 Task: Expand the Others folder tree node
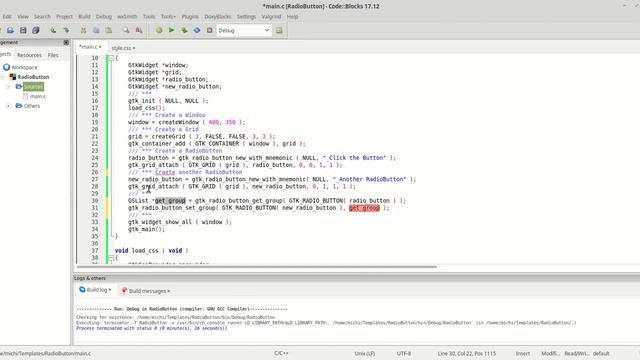(x=9, y=106)
